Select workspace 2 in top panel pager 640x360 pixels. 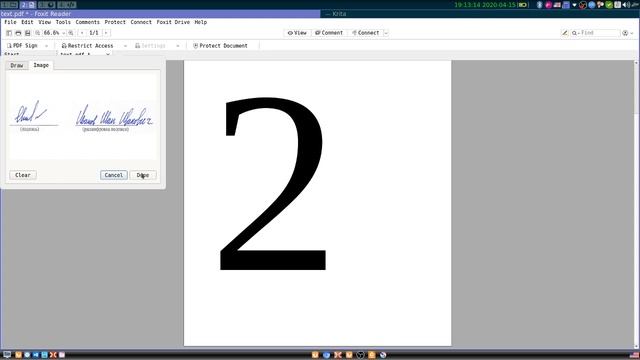point(28,5)
